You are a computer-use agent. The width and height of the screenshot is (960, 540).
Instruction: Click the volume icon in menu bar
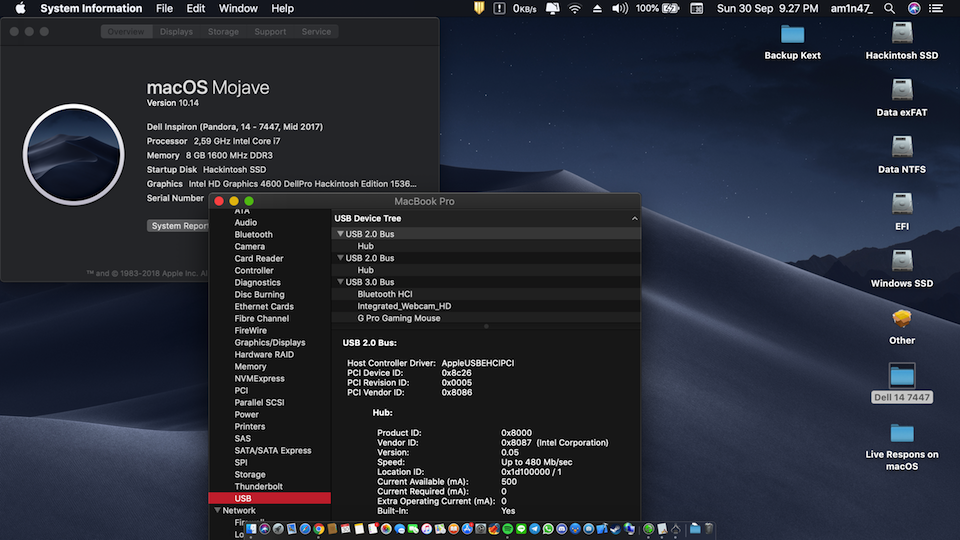[x=620, y=8]
